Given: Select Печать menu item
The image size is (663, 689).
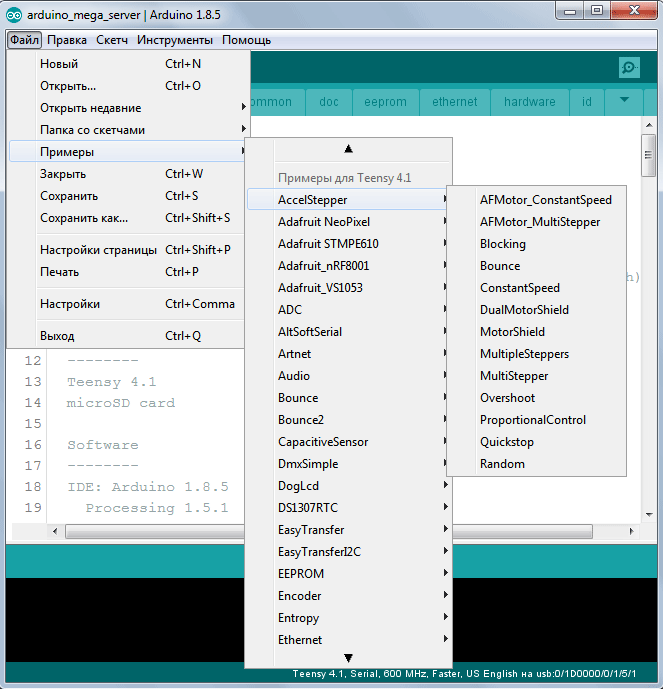Looking at the screenshot, I should [x=127, y=272].
